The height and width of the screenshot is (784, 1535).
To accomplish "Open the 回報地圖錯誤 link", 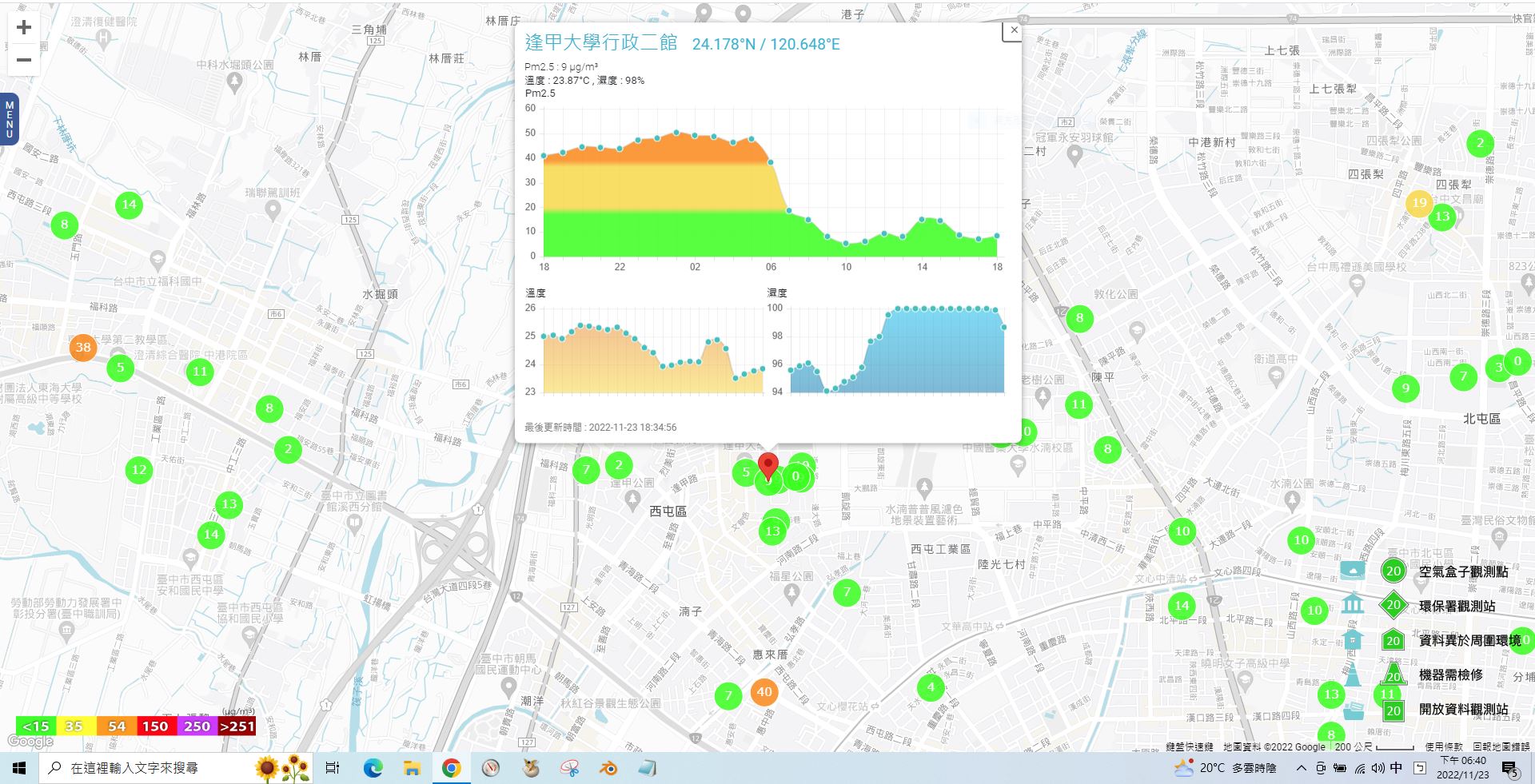I will click(1501, 747).
